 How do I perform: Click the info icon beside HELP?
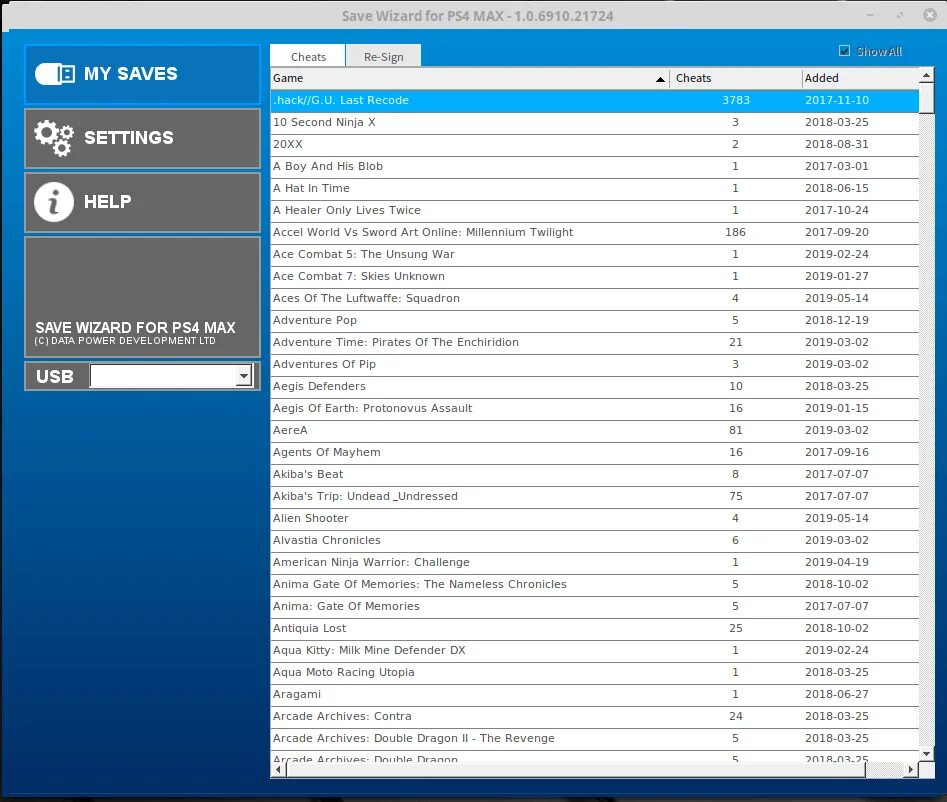(54, 202)
